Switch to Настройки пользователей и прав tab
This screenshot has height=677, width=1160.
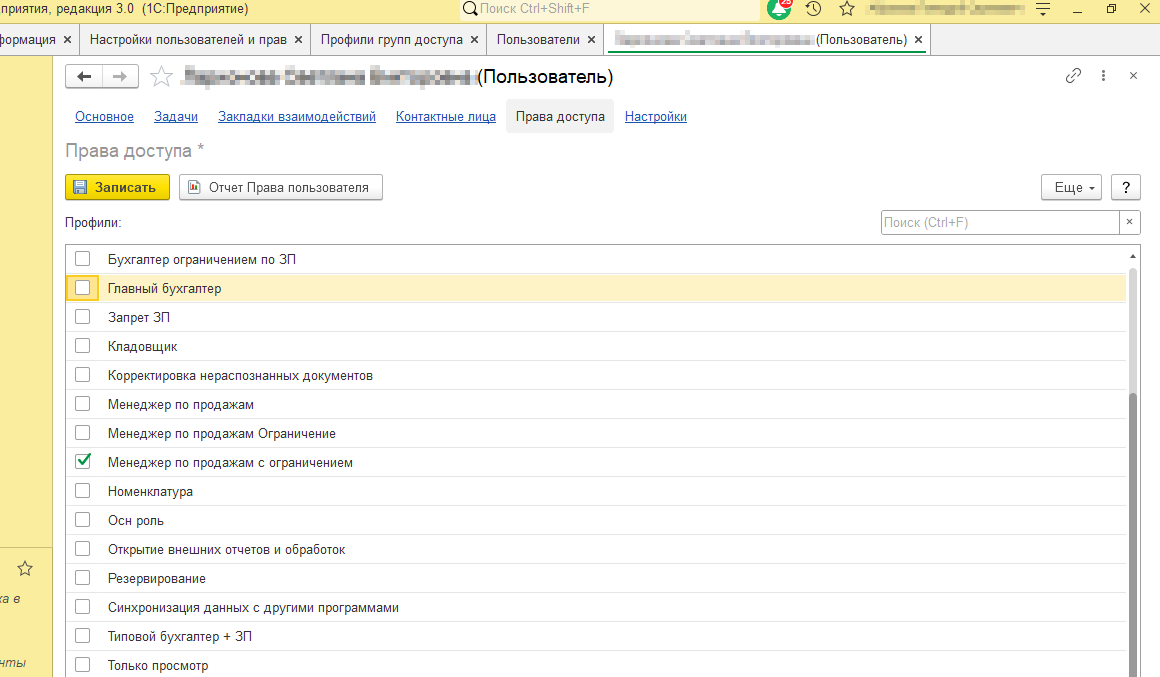click(x=188, y=40)
